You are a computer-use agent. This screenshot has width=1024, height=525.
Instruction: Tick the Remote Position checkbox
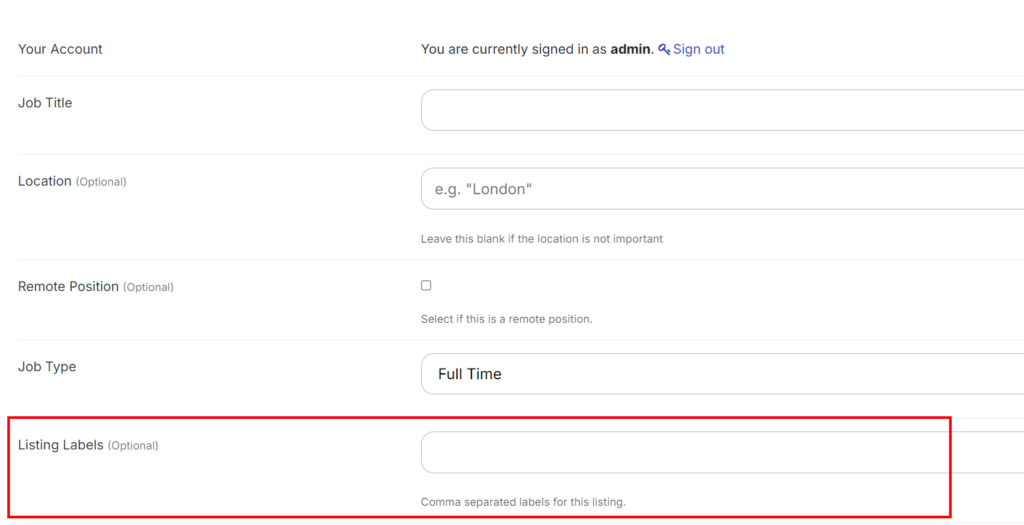pos(426,285)
